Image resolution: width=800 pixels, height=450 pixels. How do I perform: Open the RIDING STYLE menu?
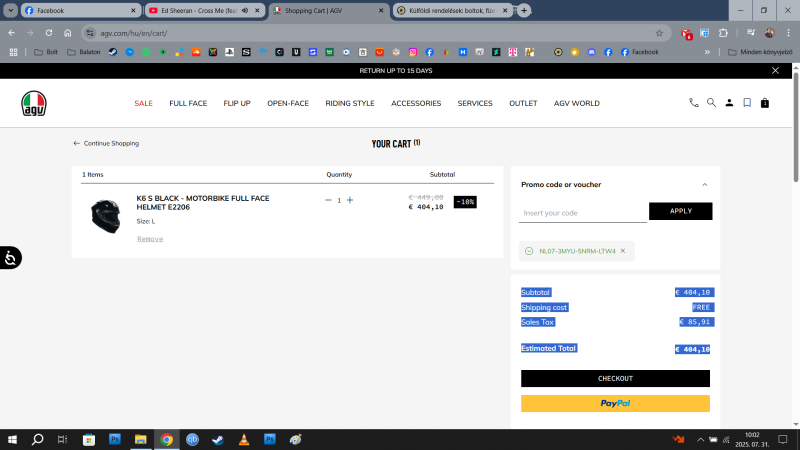(x=350, y=103)
